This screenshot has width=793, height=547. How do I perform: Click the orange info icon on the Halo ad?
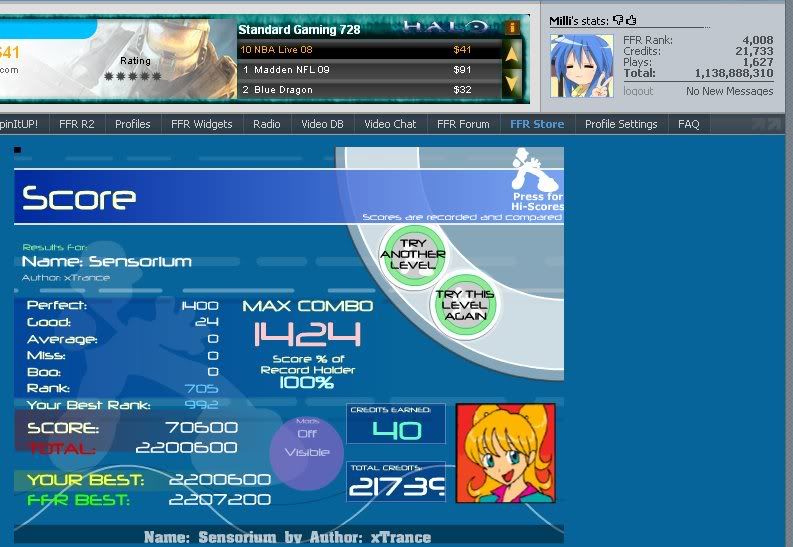513,28
